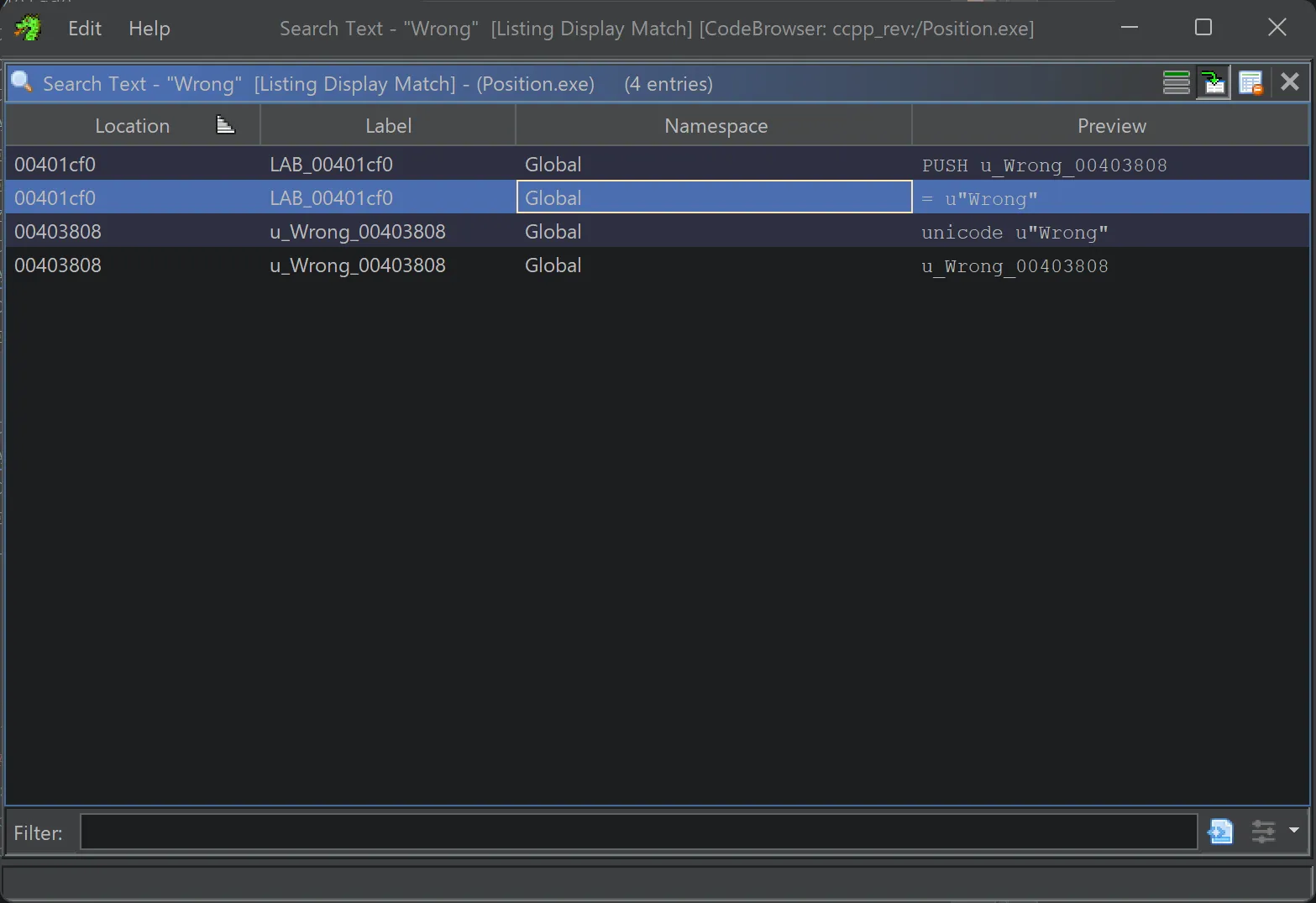Click the focused Global cell in highlighted row
The image size is (1316, 903).
coord(714,197)
